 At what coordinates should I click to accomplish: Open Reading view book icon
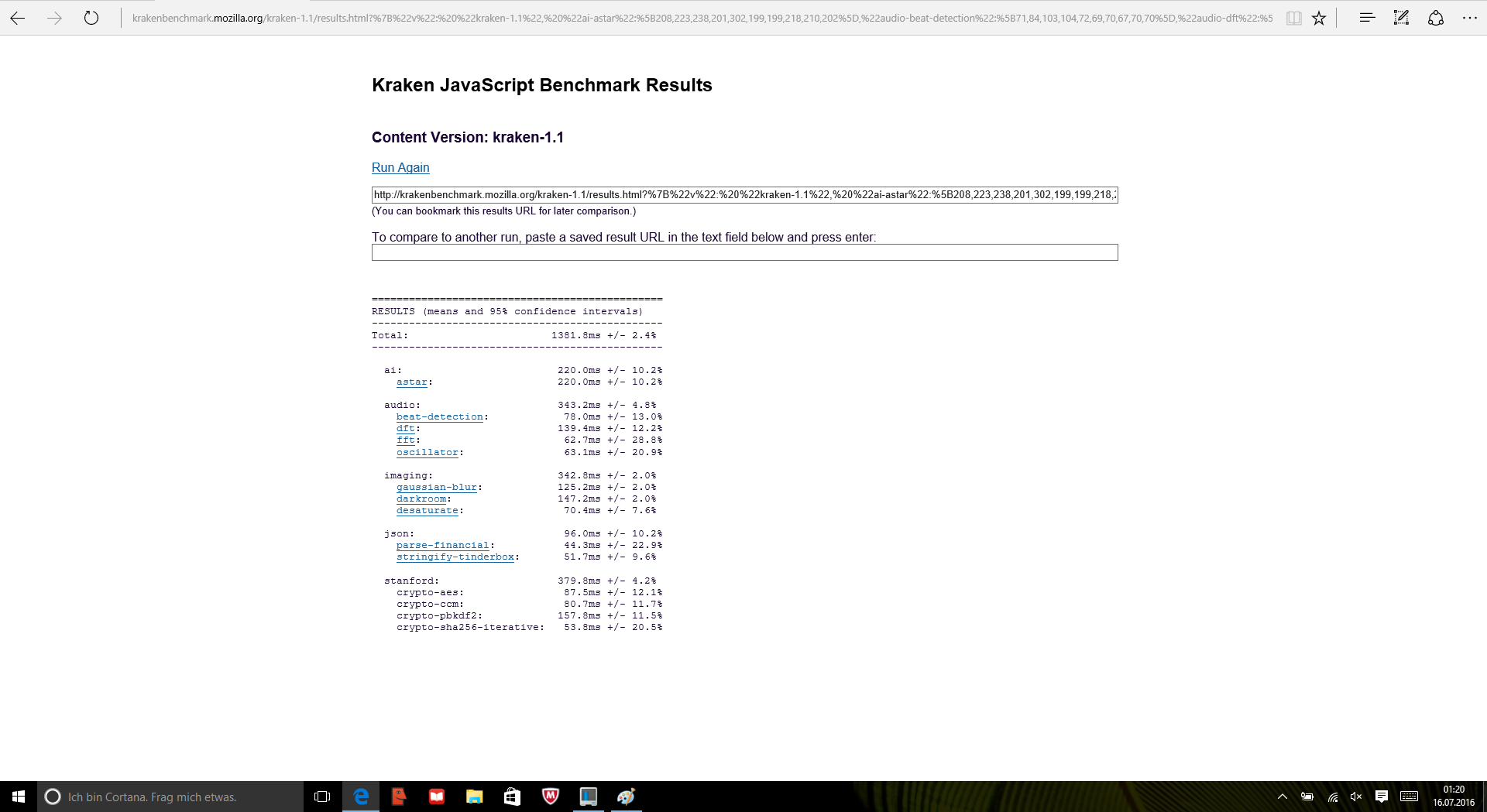click(1293, 18)
